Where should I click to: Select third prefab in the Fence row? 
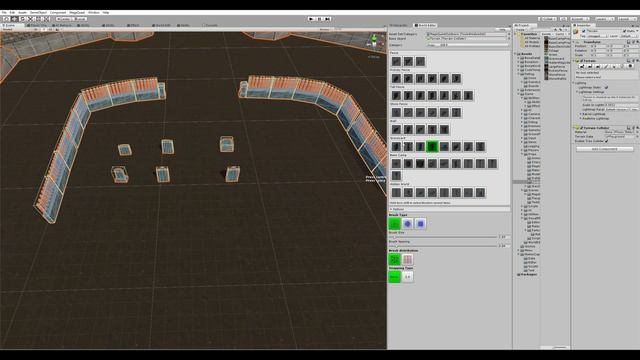420,61
